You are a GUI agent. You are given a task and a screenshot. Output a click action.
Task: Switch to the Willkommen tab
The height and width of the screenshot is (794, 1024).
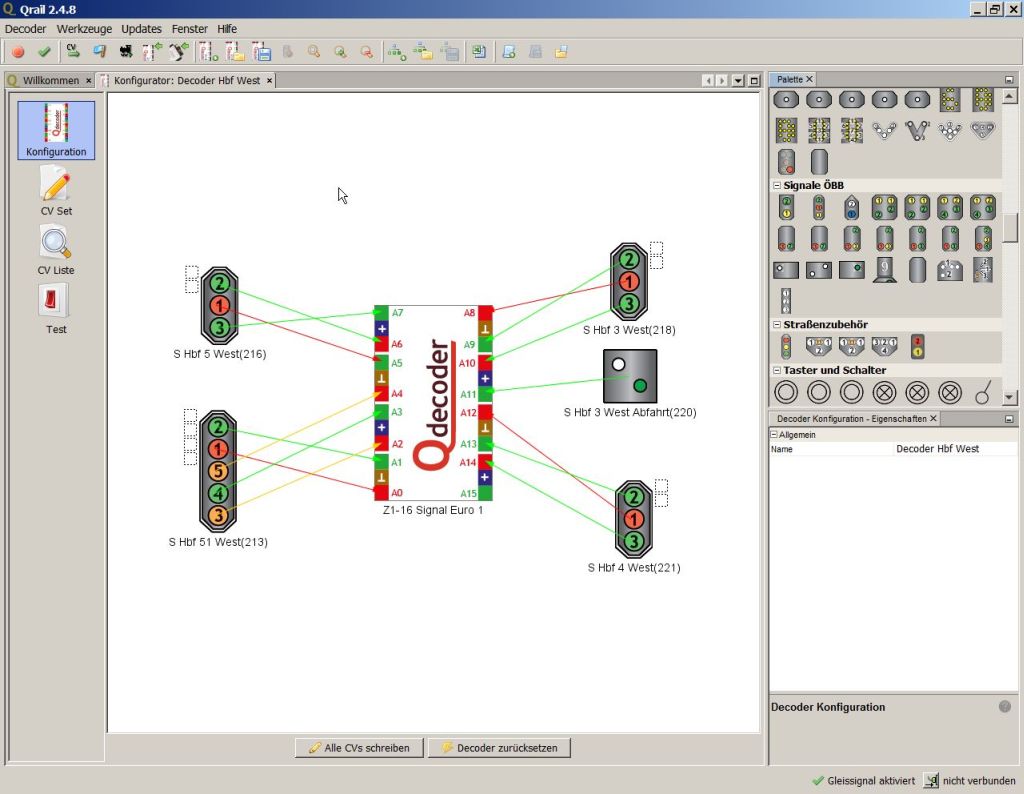point(50,80)
